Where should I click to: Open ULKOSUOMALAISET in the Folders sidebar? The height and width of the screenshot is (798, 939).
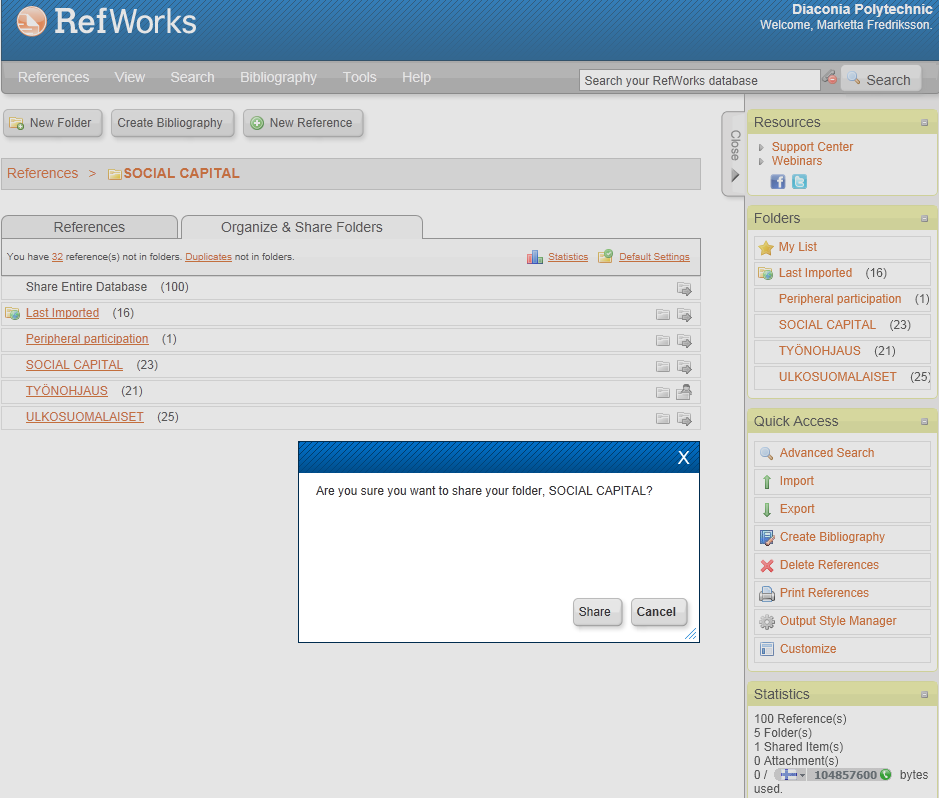point(837,377)
